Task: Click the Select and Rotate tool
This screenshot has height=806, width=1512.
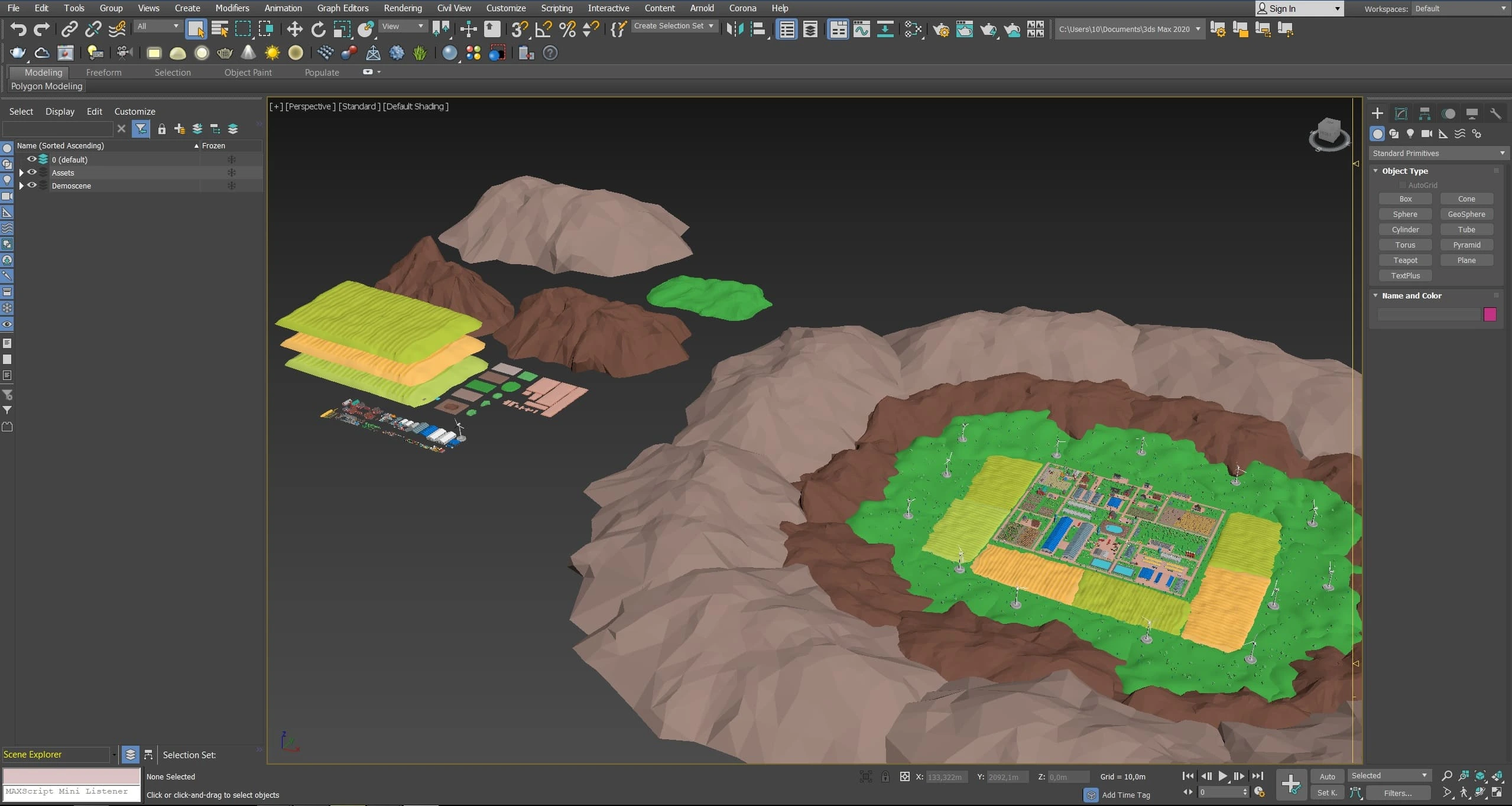Action: point(318,29)
